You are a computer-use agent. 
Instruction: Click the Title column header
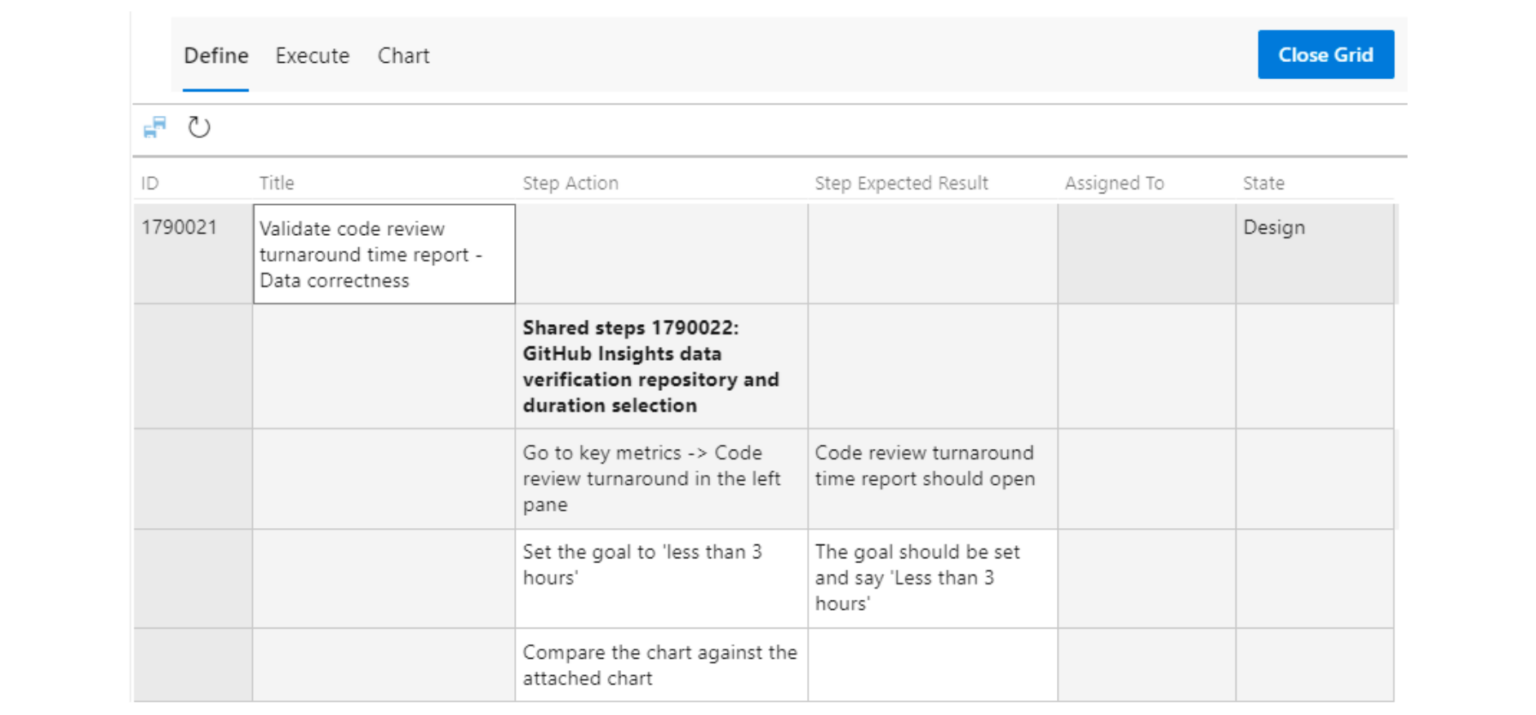click(276, 183)
